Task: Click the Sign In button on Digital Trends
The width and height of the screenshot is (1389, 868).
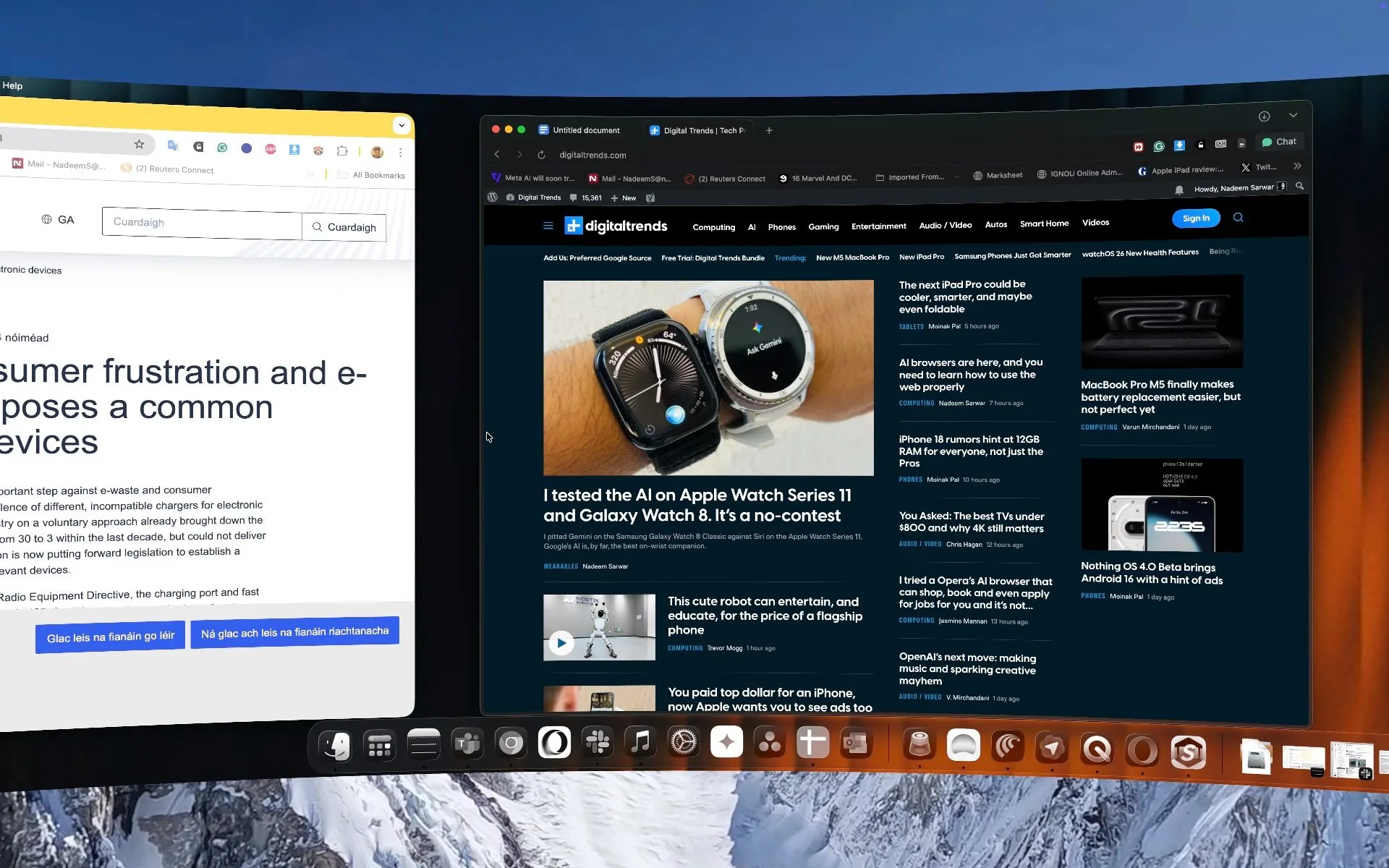Action: [x=1196, y=218]
